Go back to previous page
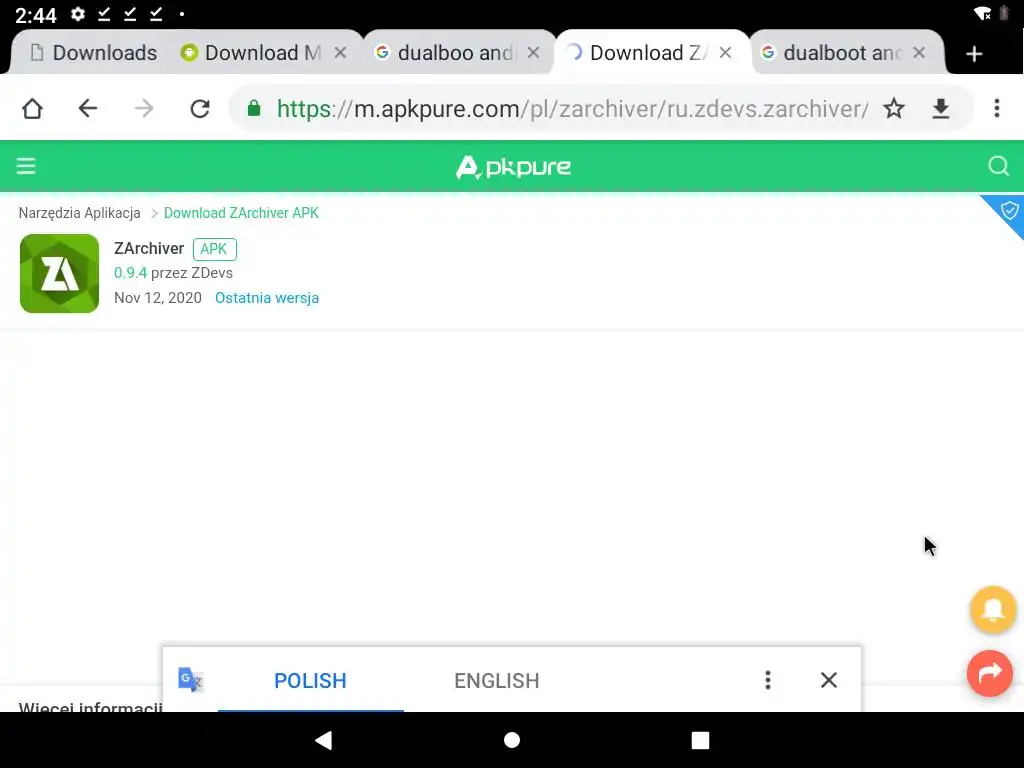Screen dimensions: 1024x768 point(88,108)
